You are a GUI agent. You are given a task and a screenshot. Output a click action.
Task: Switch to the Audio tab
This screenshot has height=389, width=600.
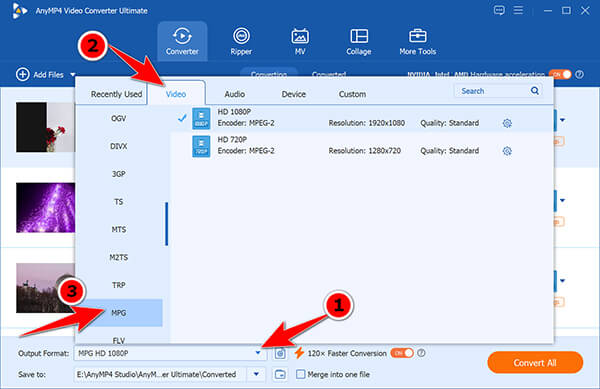click(x=235, y=94)
